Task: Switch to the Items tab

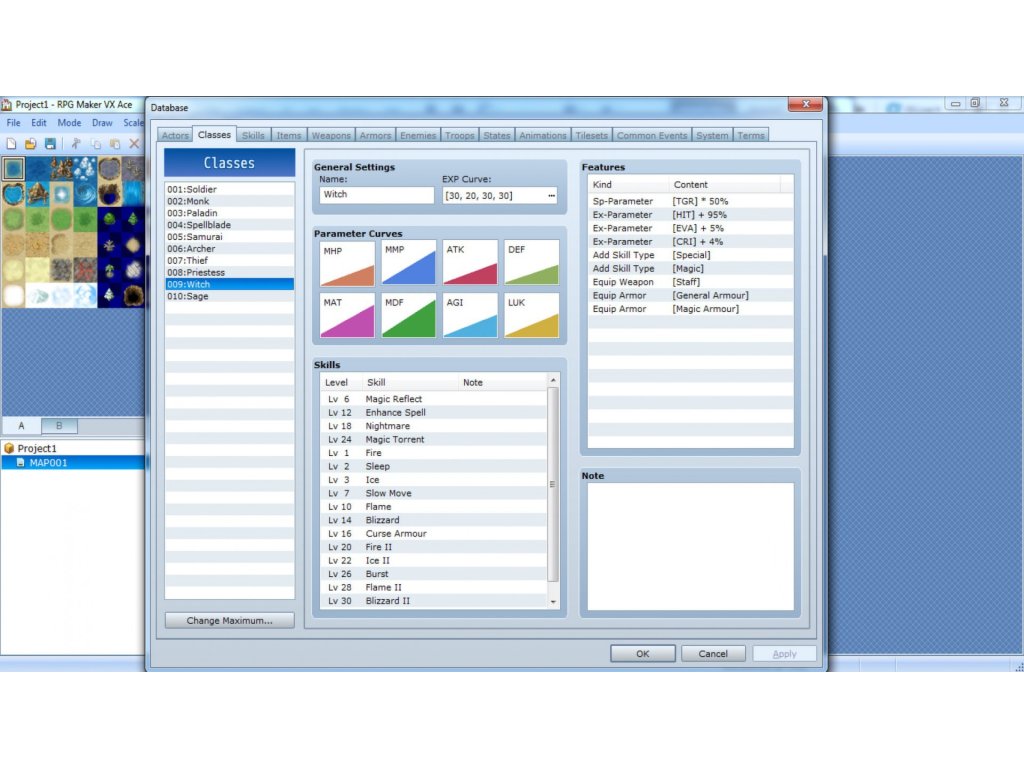Action: pos(289,135)
